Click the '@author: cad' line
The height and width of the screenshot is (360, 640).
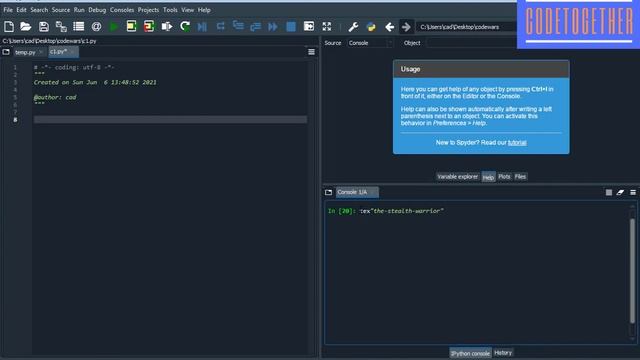[55, 97]
